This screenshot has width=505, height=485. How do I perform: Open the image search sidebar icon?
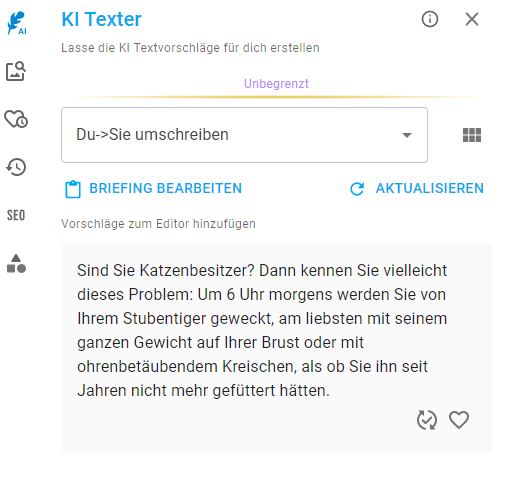(16, 71)
